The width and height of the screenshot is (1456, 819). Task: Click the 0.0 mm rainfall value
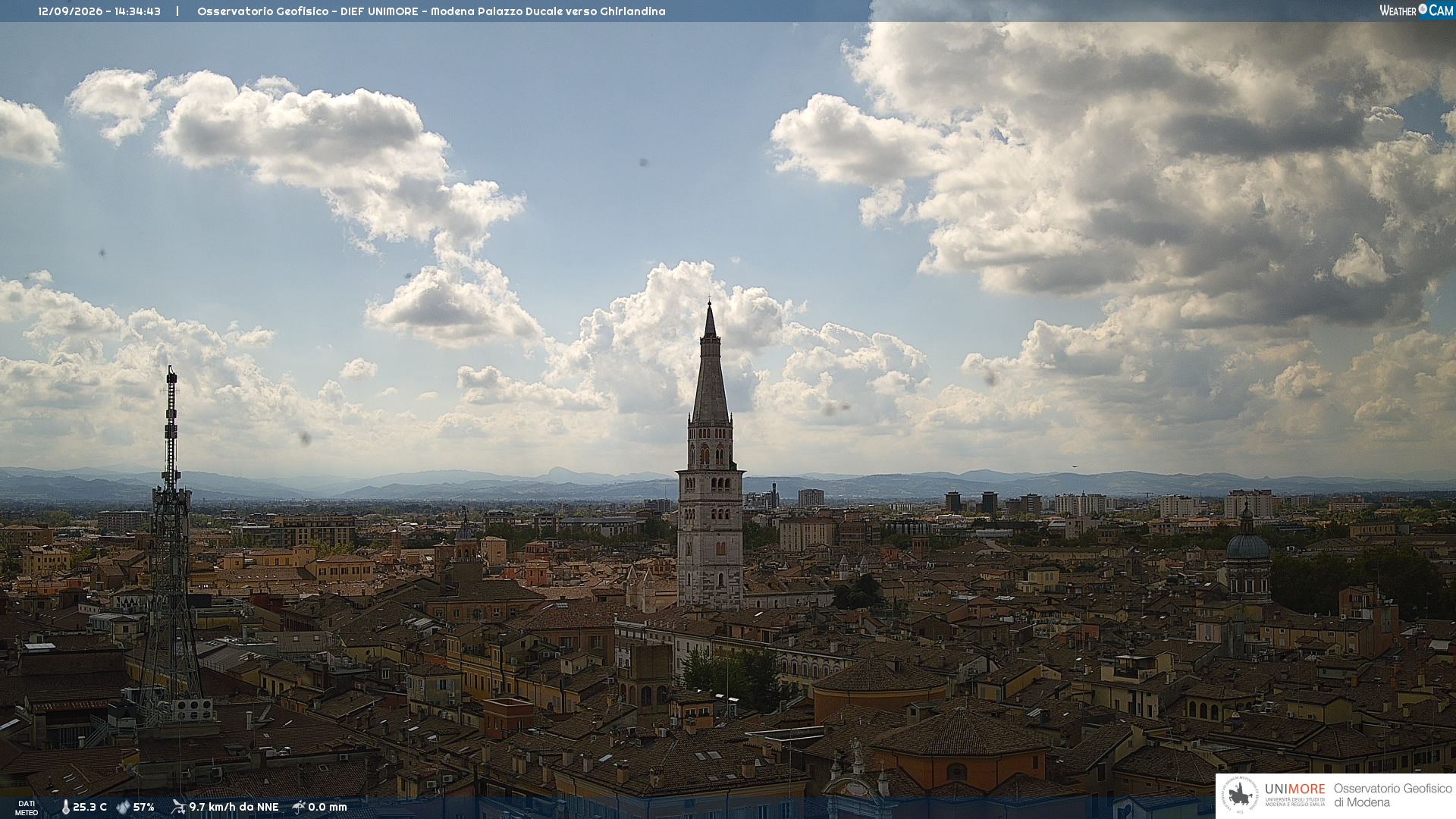coord(328,808)
